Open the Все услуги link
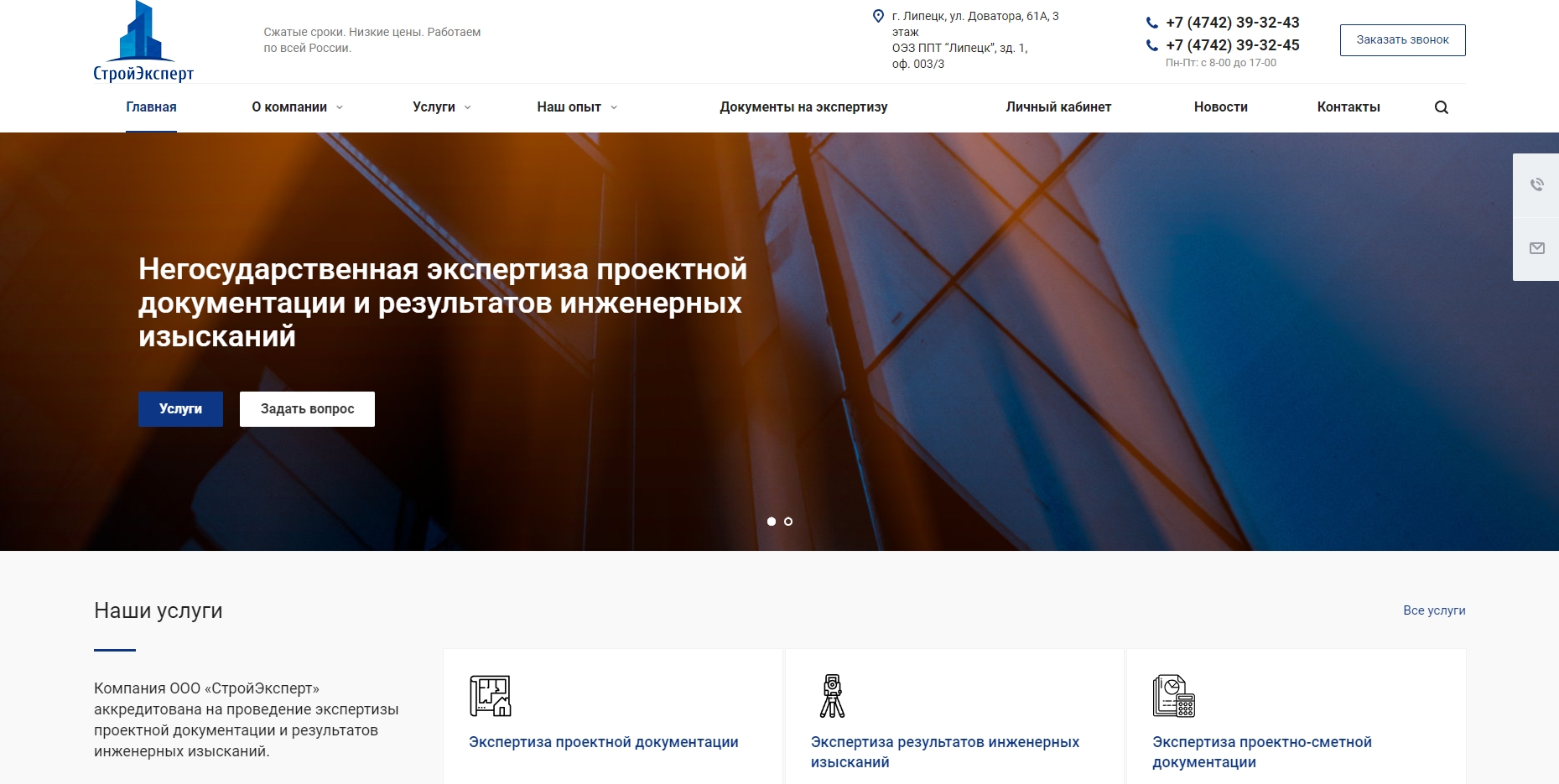 (1434, 610)
